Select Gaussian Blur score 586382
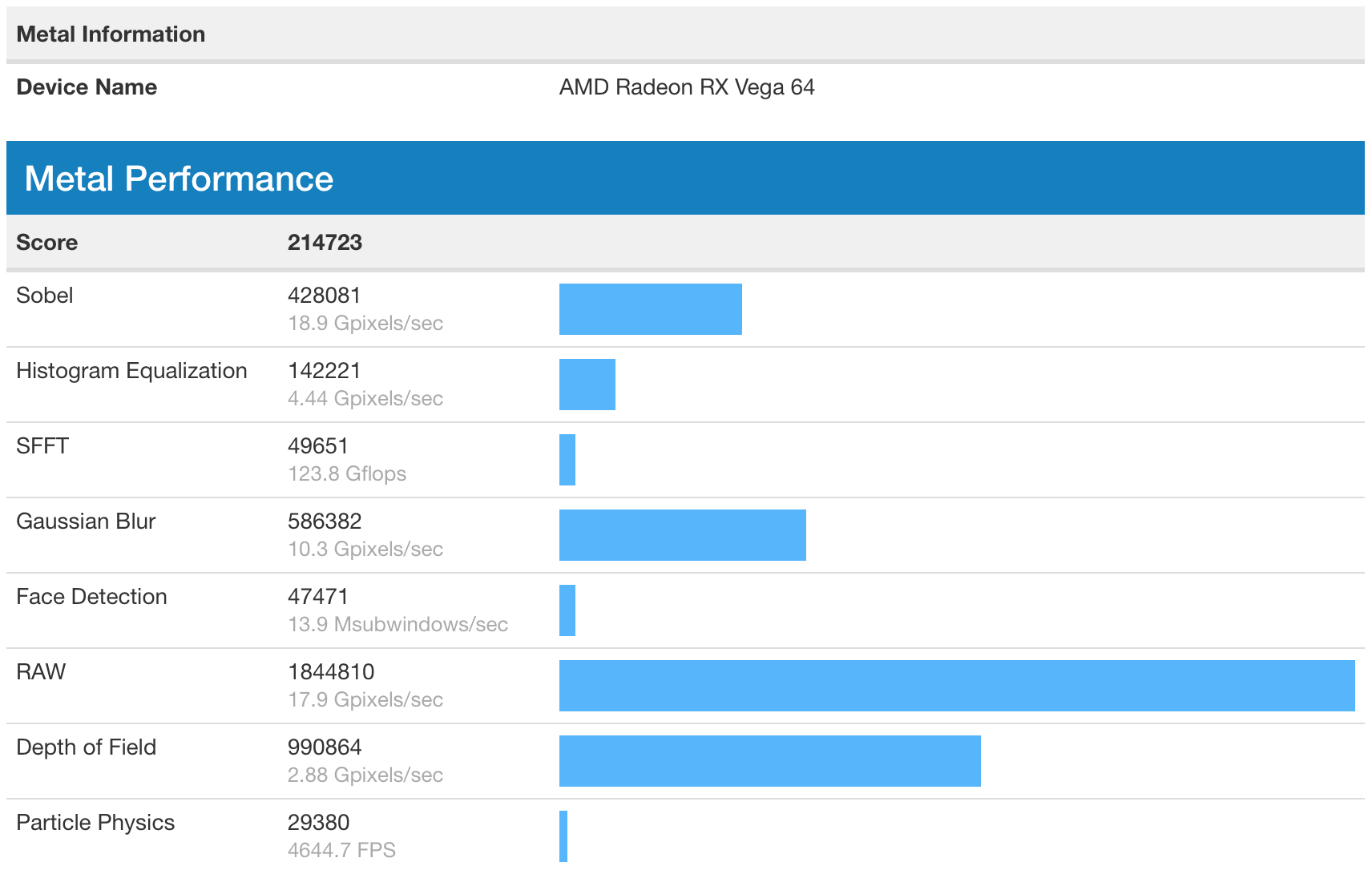This screenshot has height=870, width=1372. [325, 522]
